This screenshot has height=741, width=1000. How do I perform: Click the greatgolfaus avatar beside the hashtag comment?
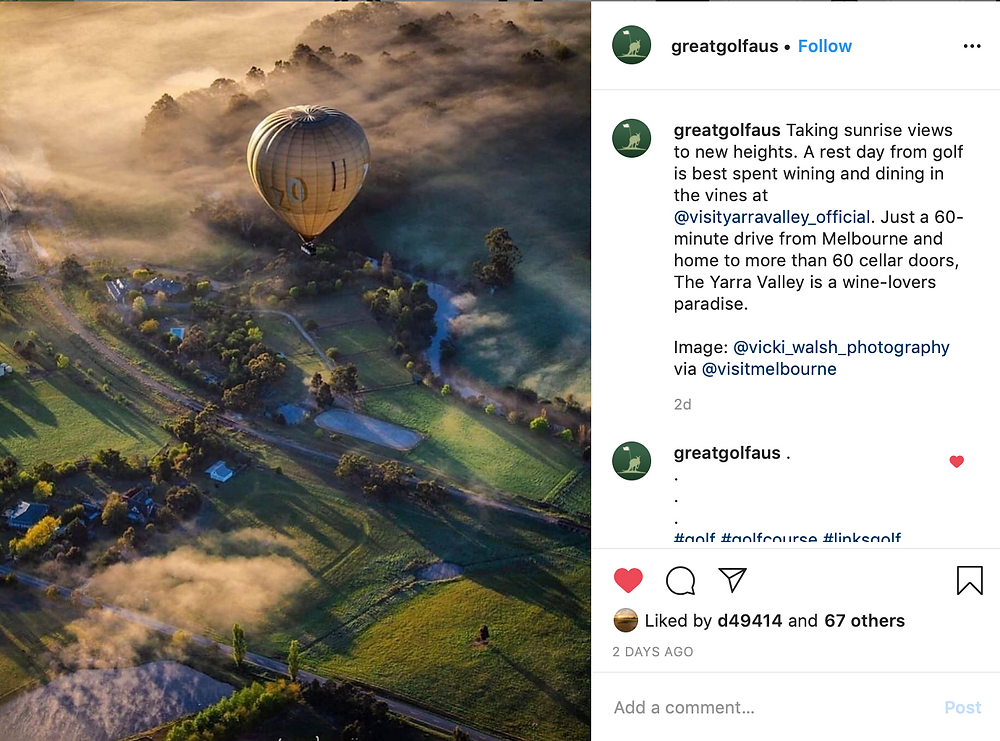pyautogui.click(x=631, y=460)
